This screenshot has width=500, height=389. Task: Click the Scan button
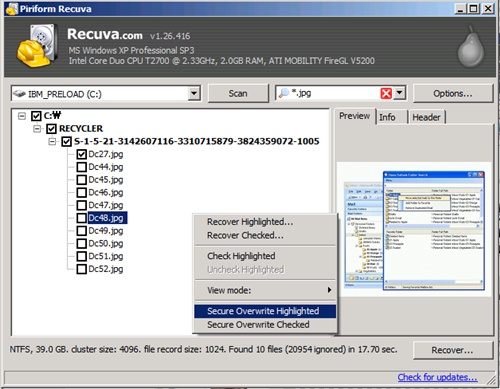tap(238, 93)
